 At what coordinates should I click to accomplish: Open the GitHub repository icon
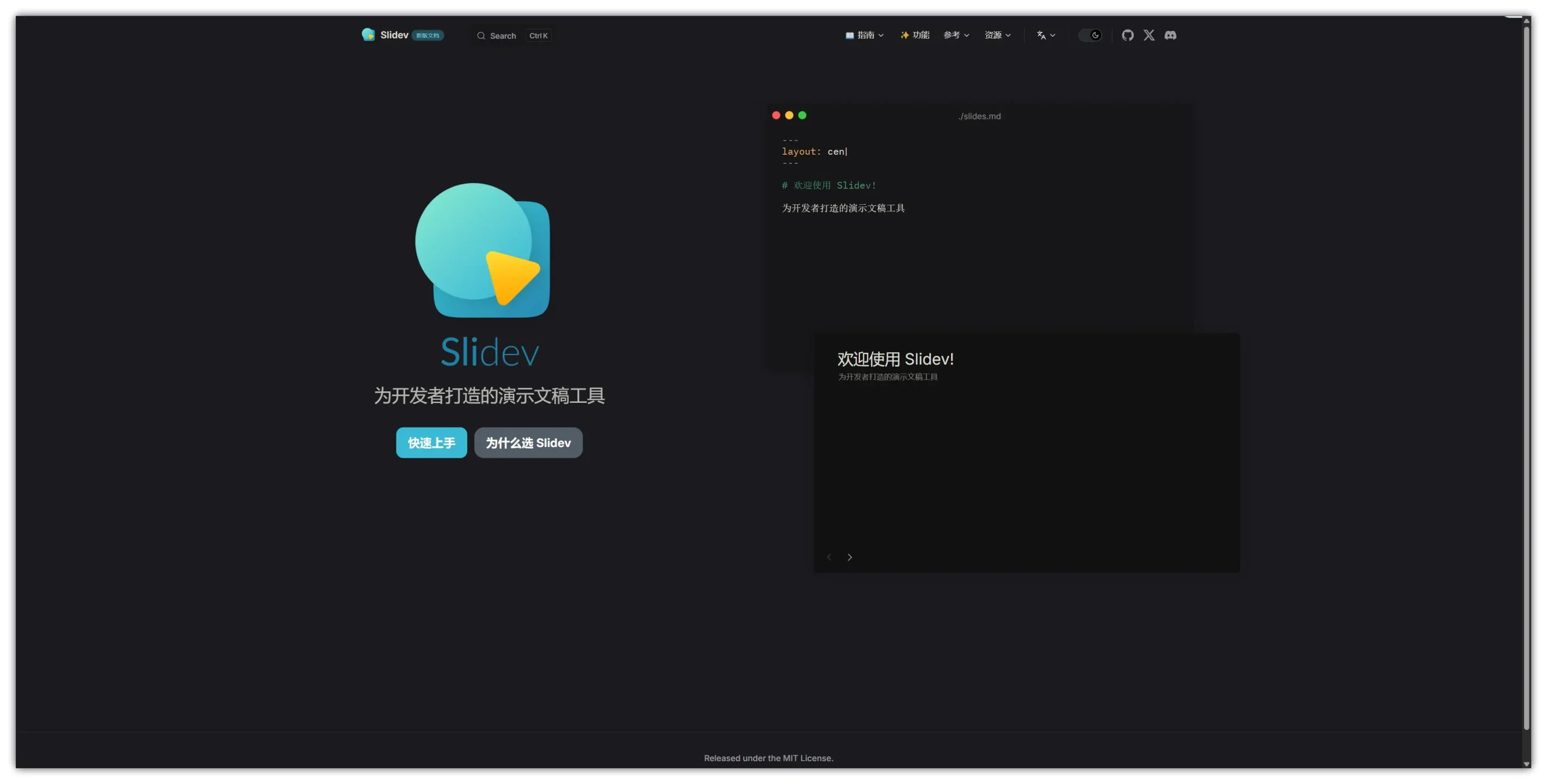coord(1128,35)
